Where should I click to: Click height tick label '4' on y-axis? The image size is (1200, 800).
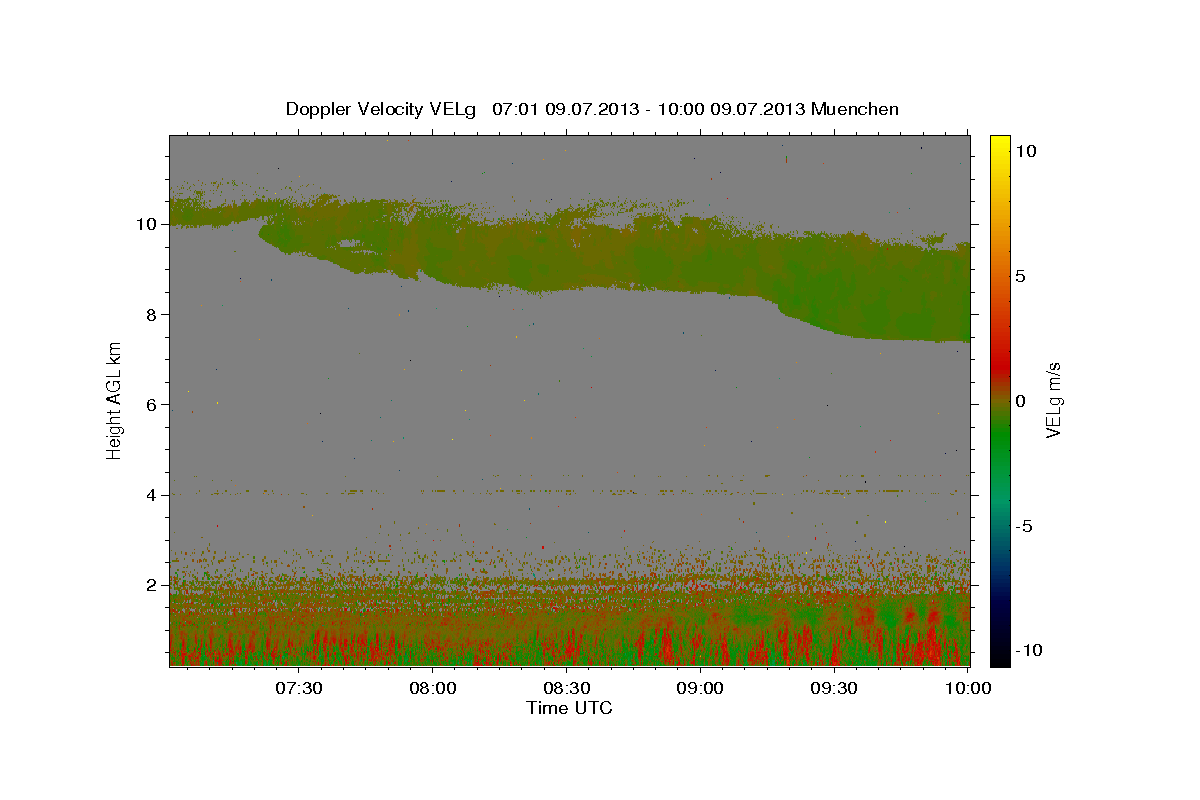154,495
